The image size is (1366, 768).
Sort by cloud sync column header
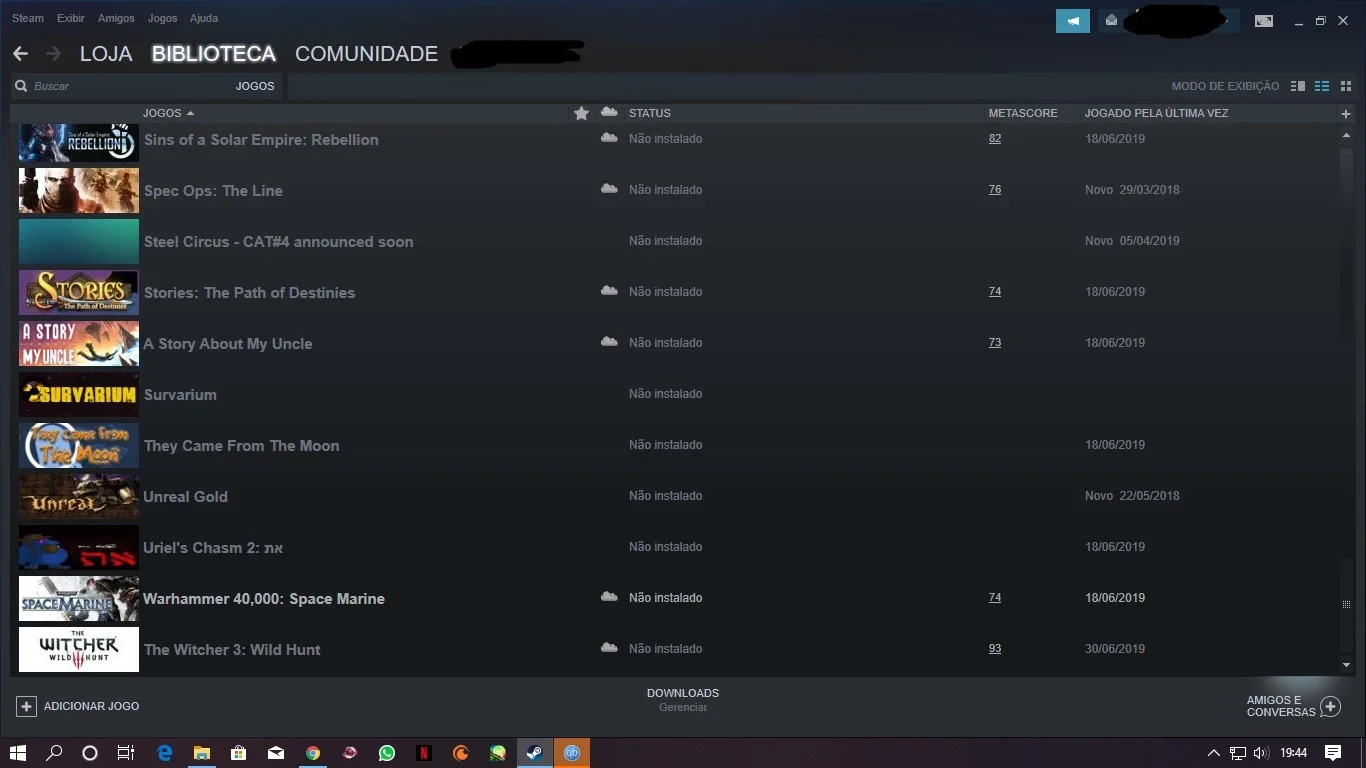point(609,112)
